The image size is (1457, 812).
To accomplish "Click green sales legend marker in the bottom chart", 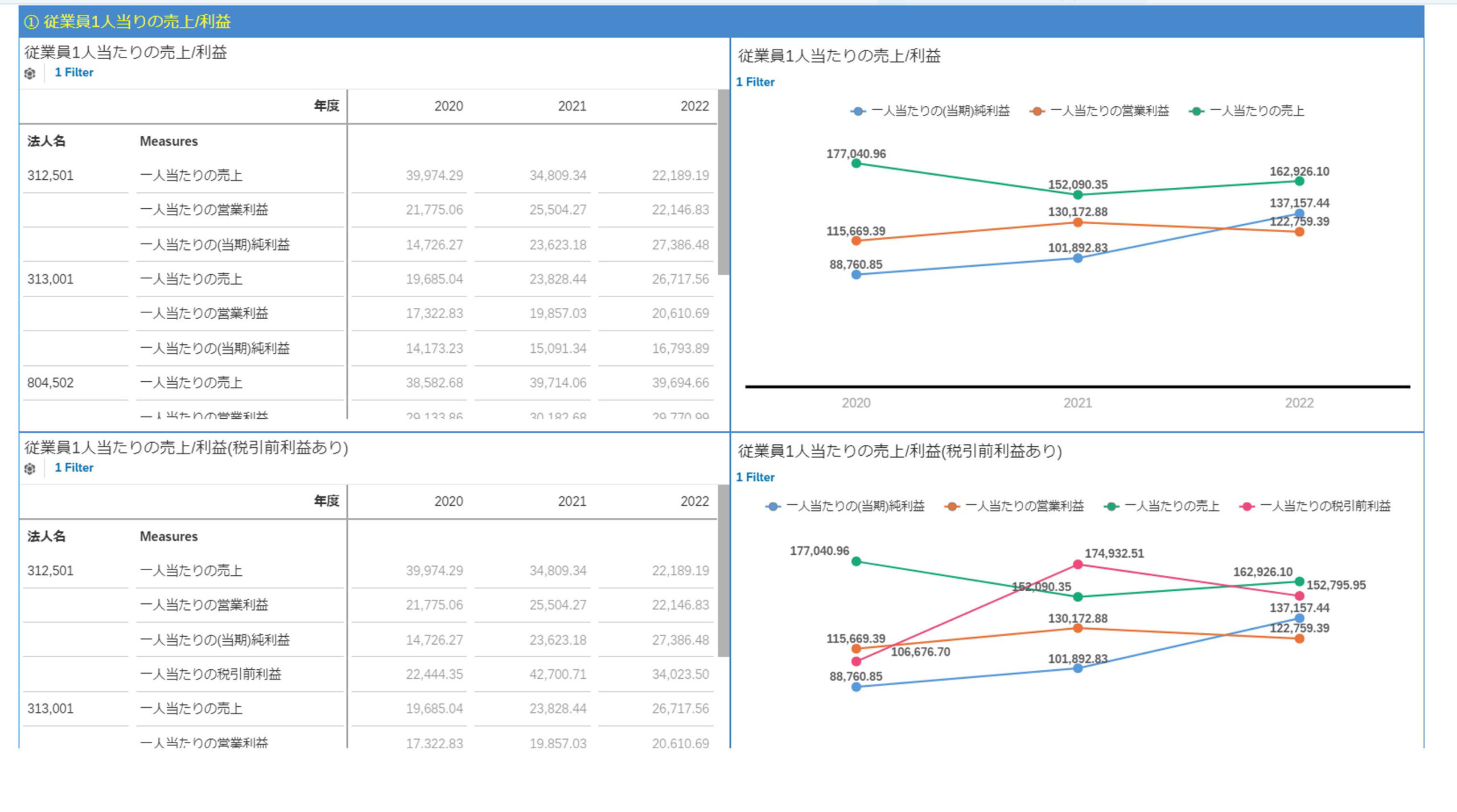I will pos(1112,506).
